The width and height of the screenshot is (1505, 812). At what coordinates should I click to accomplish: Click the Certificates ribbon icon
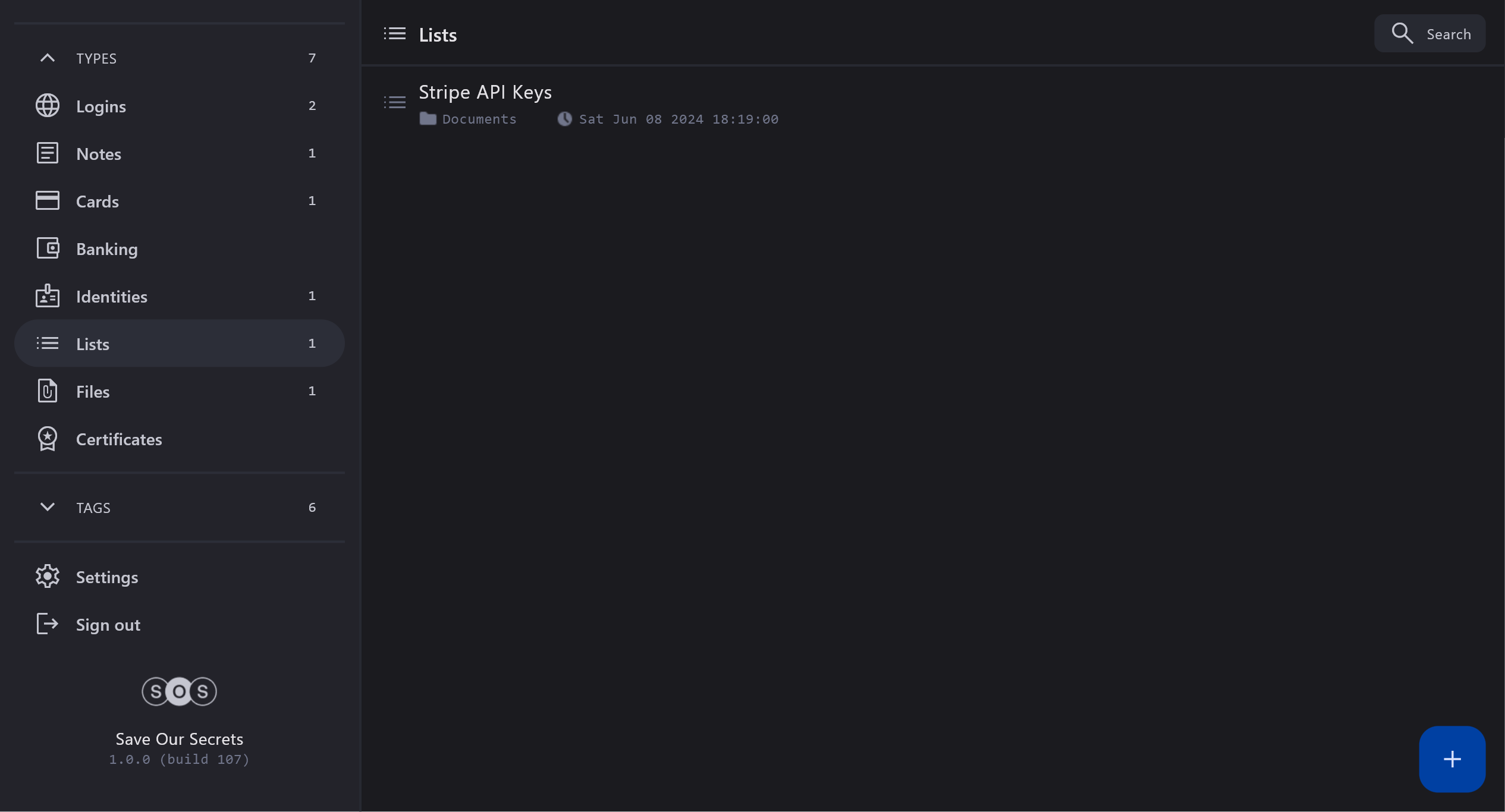coord(48,439)
